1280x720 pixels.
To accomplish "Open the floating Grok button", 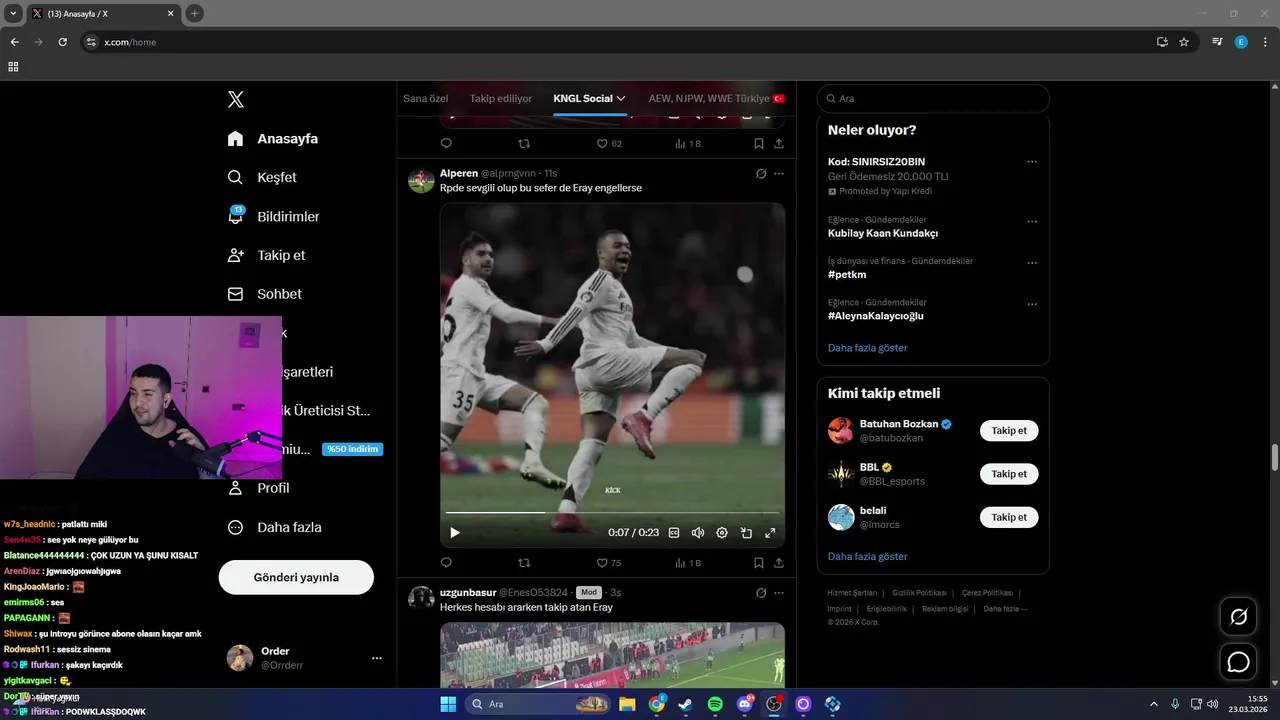I will coord(1239,617).
